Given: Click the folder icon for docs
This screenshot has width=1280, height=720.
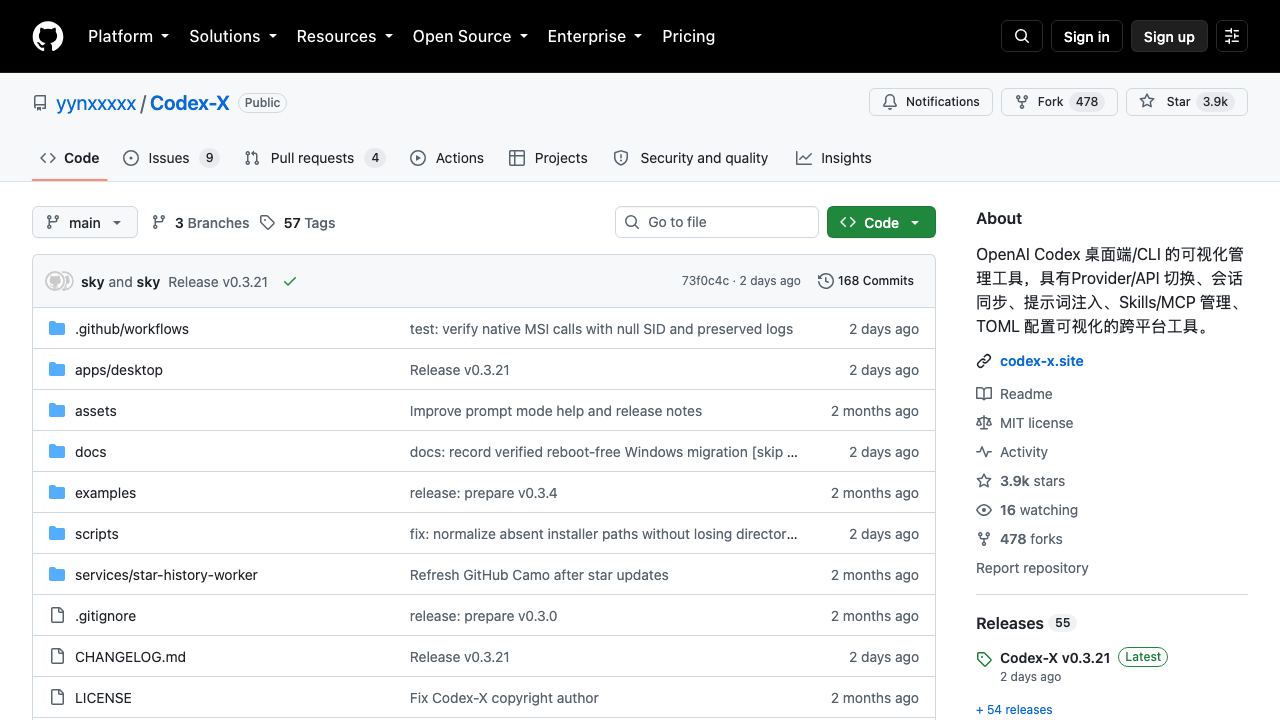Looking at the screenshot, I should coord(57,451).
